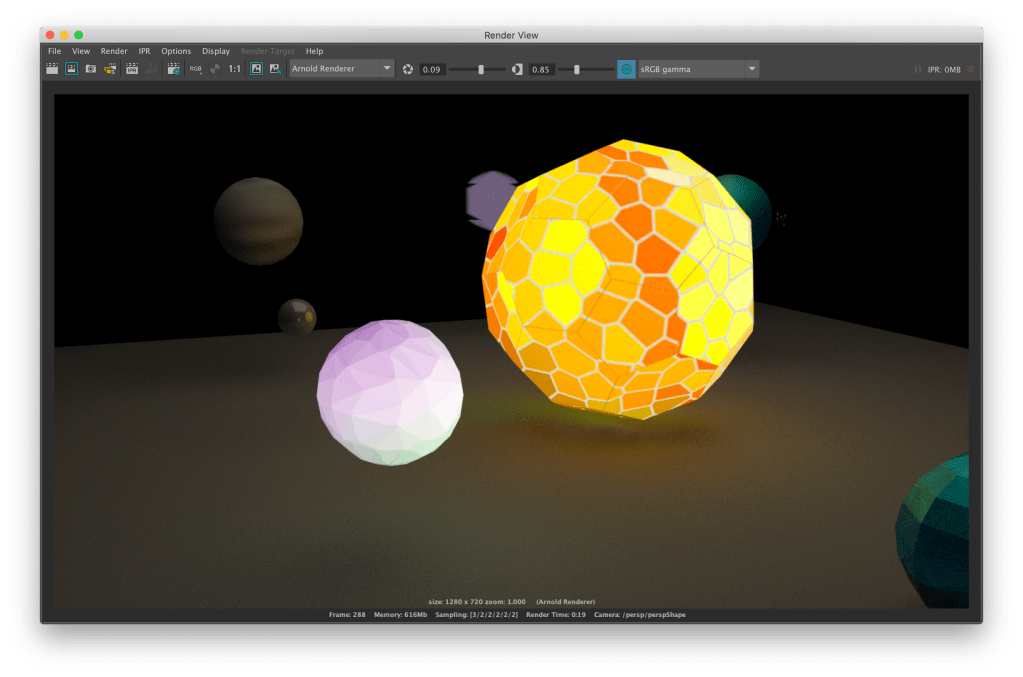1023x677 pixels.
Task: Open Render Settings via clapperboard gear icon
Action: click(173, 69)
